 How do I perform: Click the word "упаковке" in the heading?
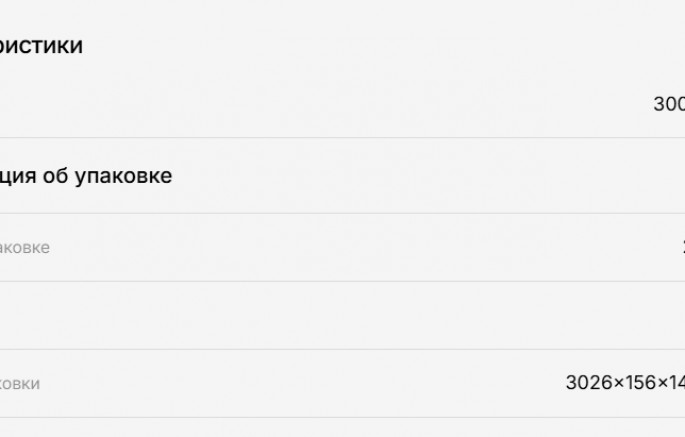tap(123, 177)
